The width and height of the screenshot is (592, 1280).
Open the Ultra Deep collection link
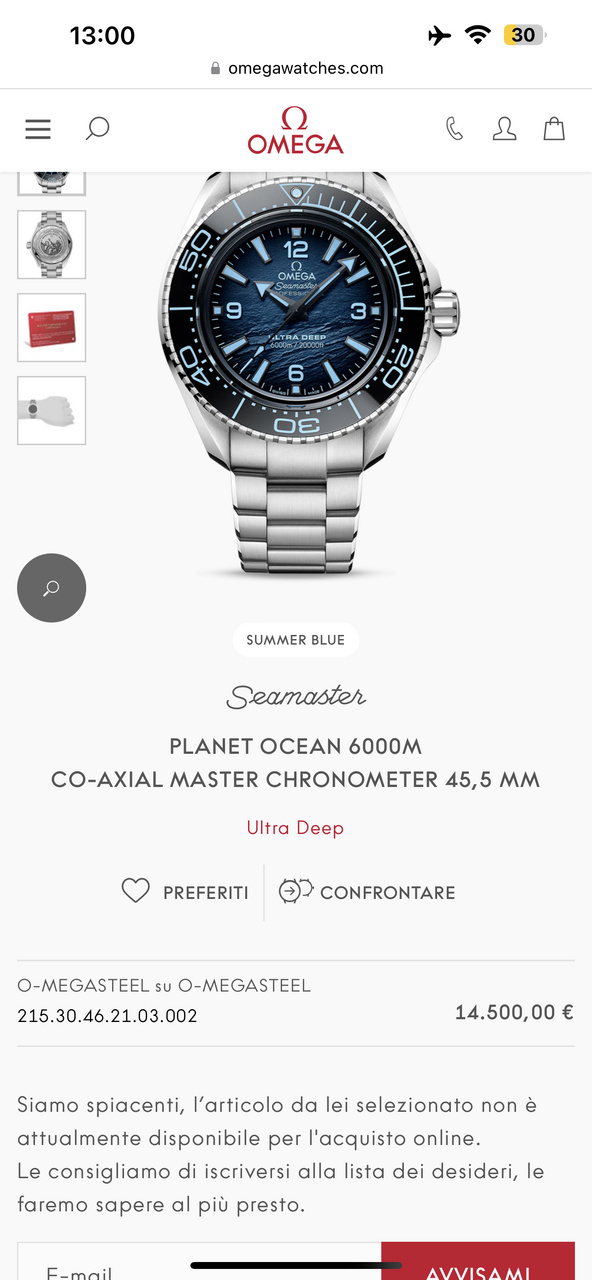pos(295,828)
